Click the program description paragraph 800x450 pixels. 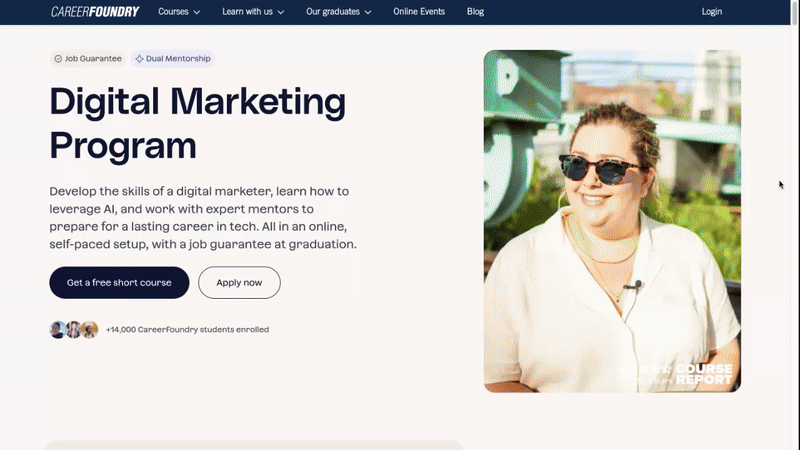pyautogui.click(x=203, y=217)
